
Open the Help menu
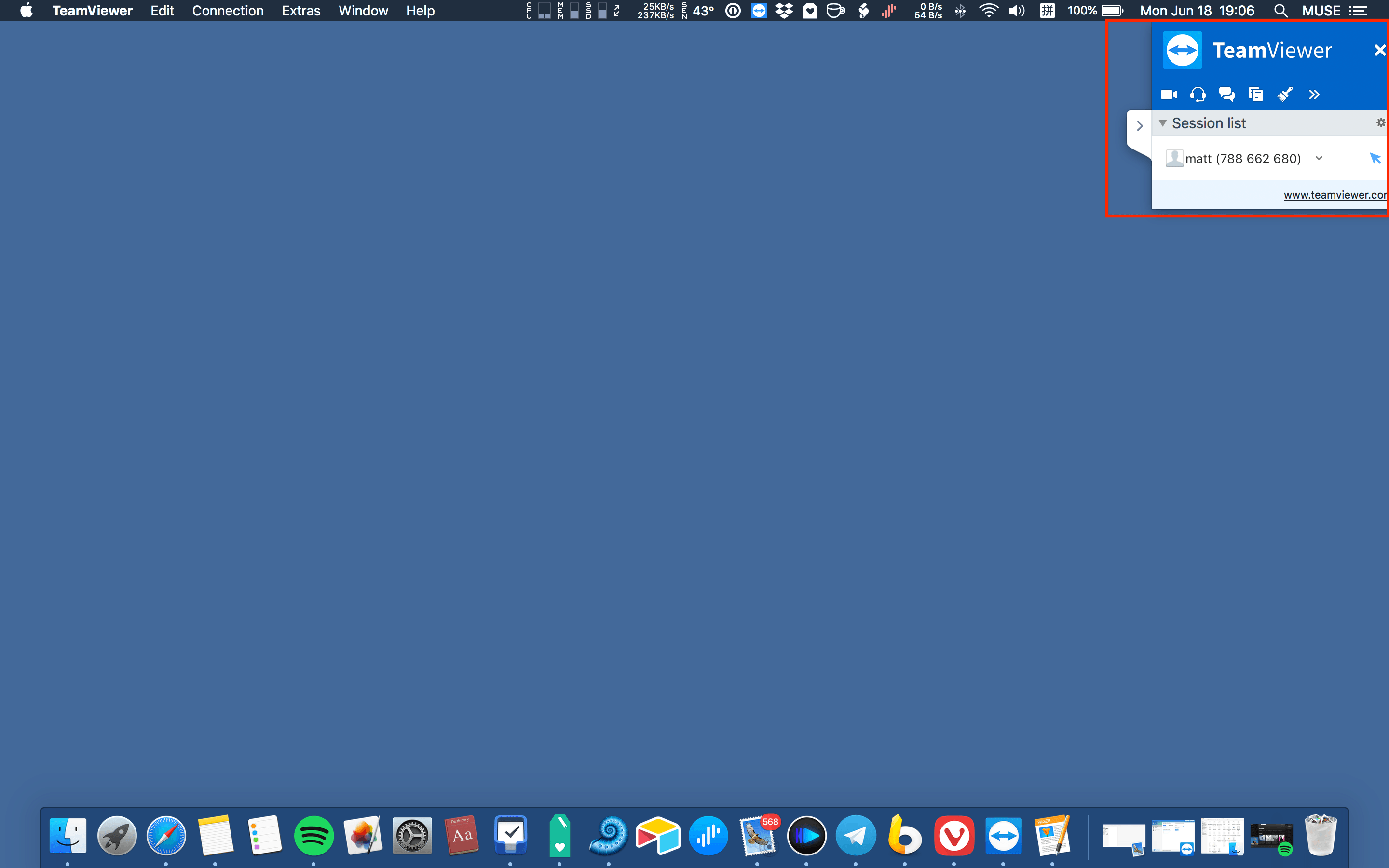coord(420,10)
